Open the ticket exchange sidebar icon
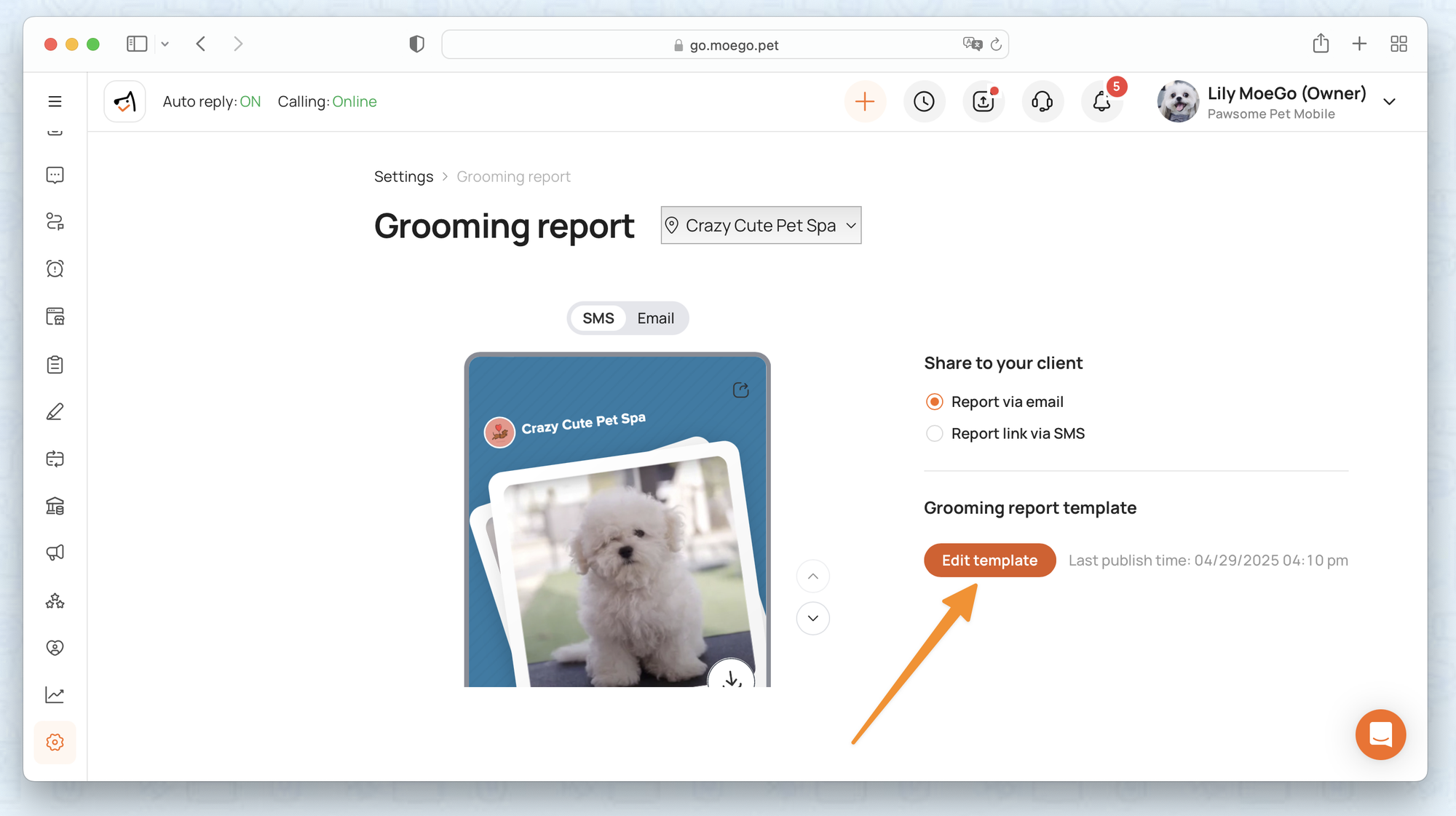The image size is (1456, 816). [55, 459]
